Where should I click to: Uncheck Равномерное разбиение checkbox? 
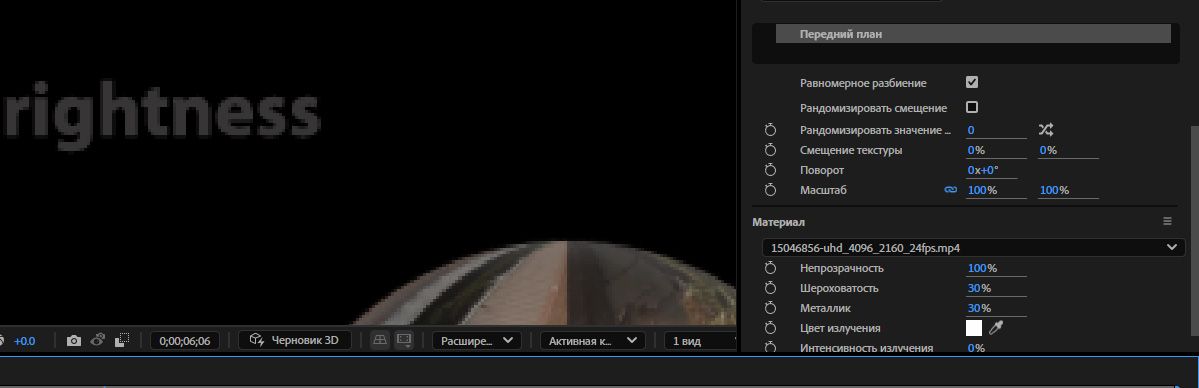point(972,82)
